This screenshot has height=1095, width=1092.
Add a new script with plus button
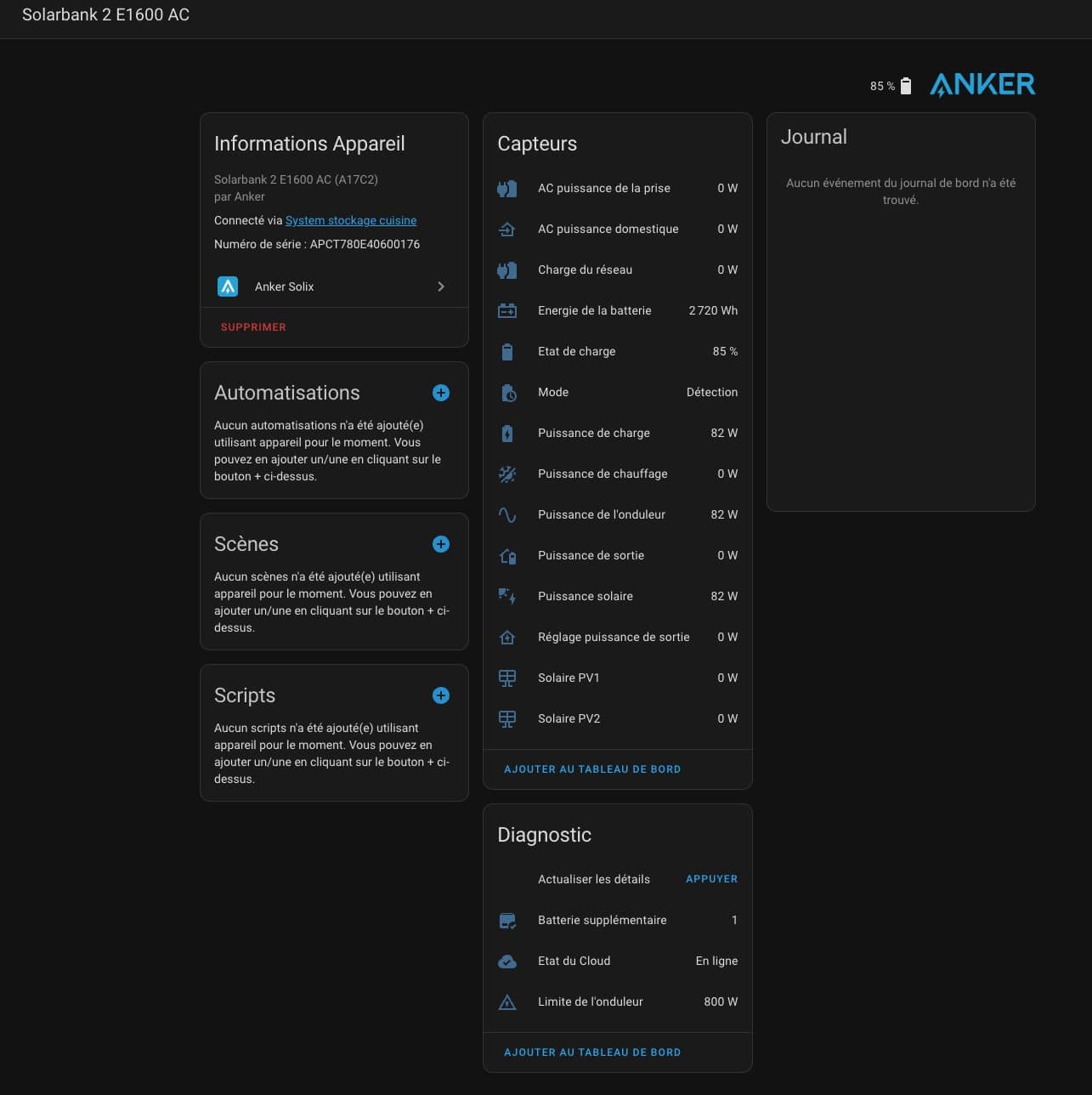pyautogui.click(x=441, y=695)
